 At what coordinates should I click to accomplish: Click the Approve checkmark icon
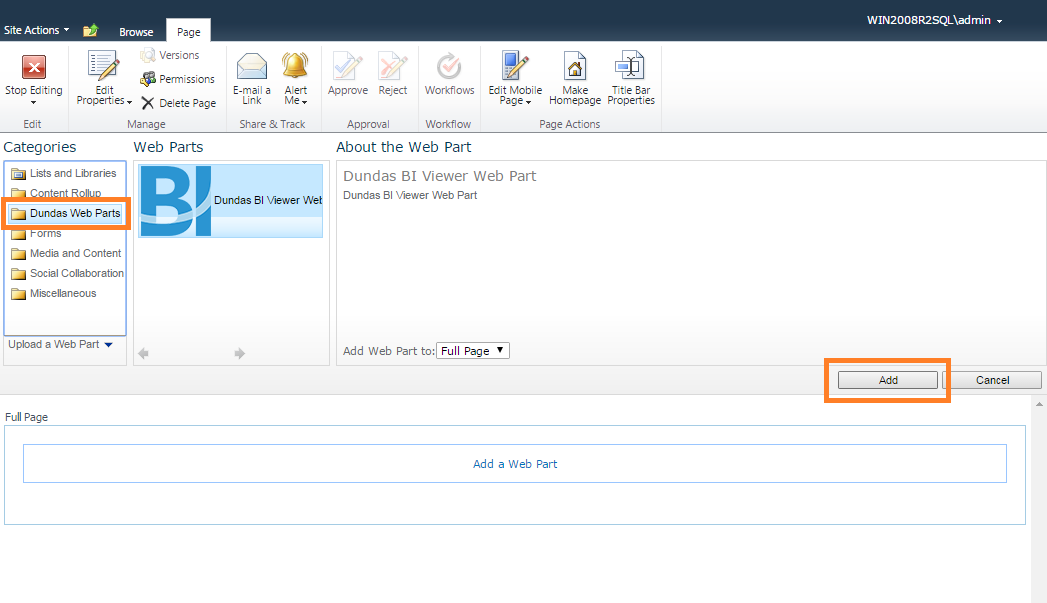click(347, 66)
